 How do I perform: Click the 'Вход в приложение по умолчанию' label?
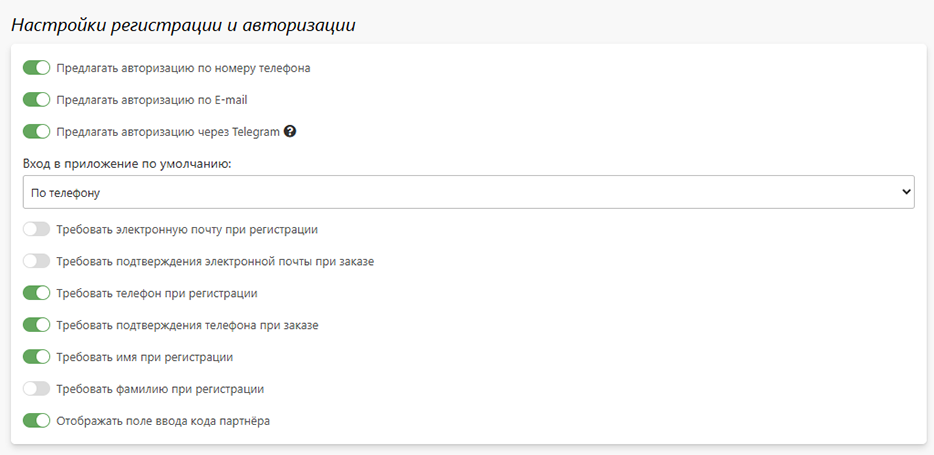click(x=126, y=164)
